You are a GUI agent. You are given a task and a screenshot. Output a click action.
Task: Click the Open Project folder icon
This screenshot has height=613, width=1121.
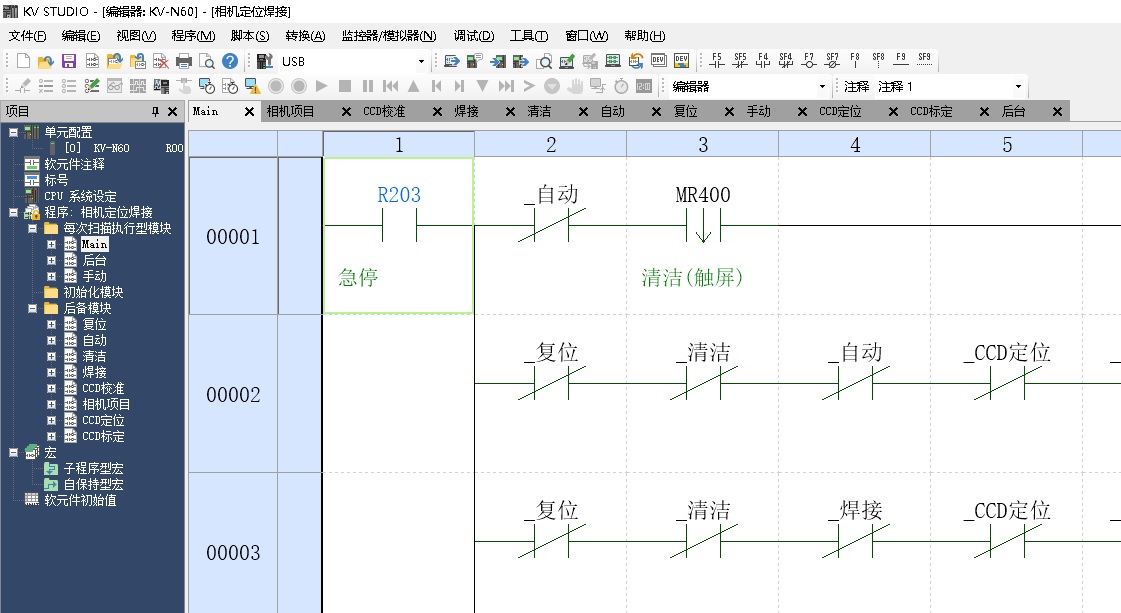45,61
